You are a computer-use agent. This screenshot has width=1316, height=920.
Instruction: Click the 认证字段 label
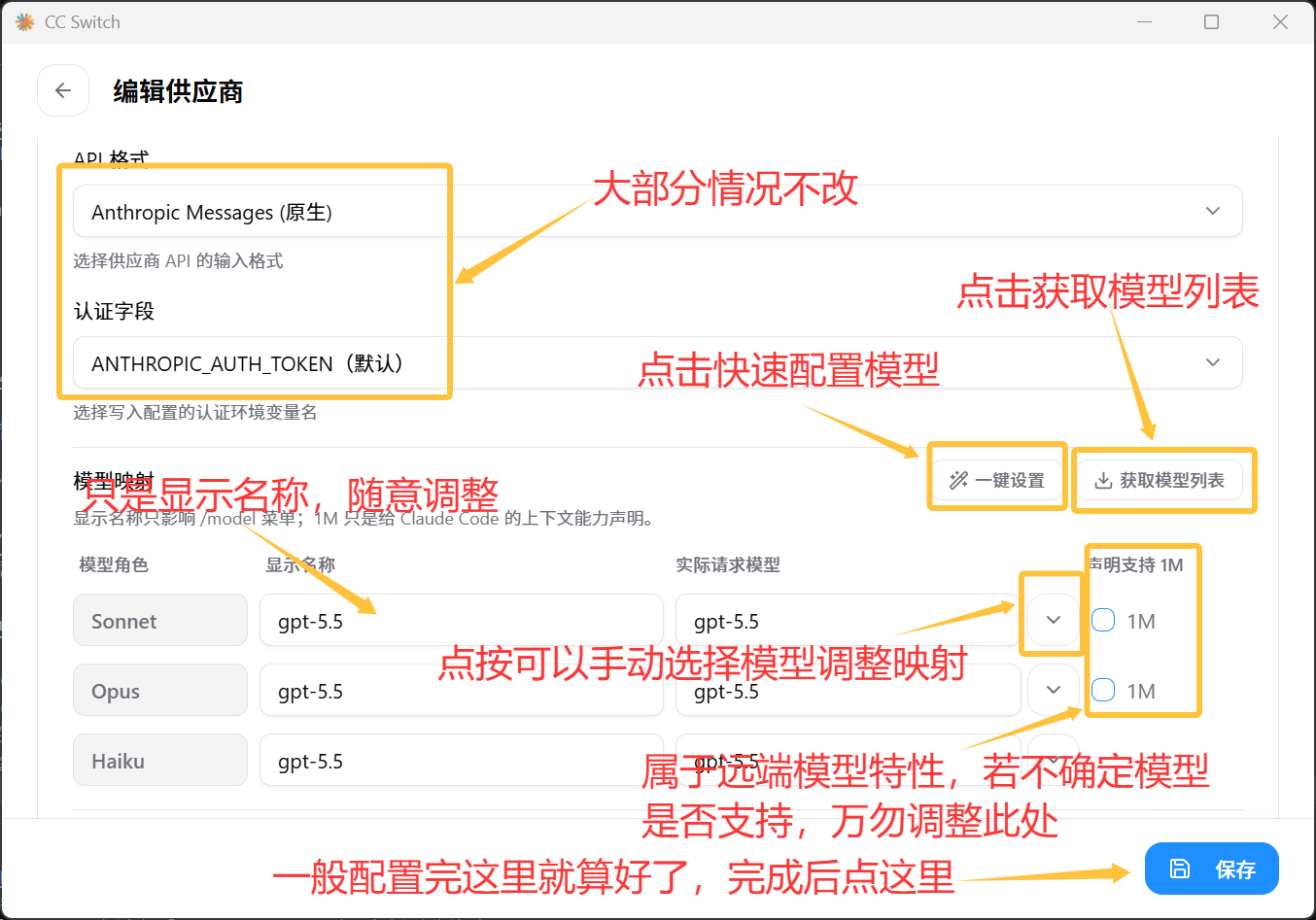point(115,311)
